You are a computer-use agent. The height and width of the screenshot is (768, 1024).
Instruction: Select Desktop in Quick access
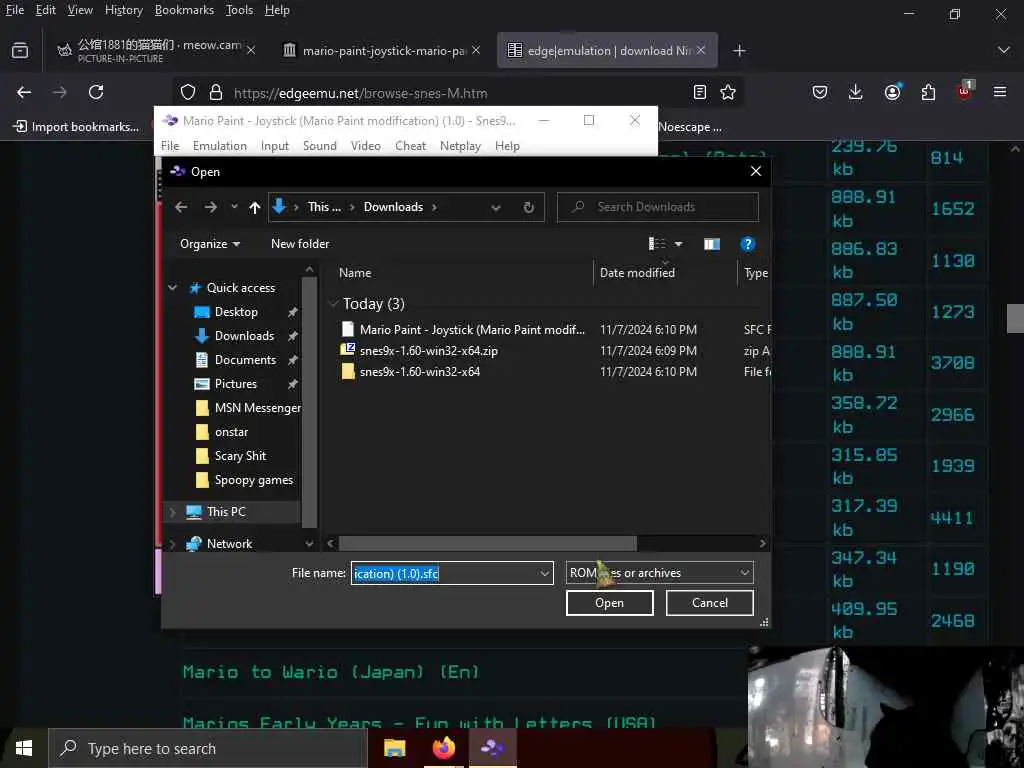(x=236, y=312)
